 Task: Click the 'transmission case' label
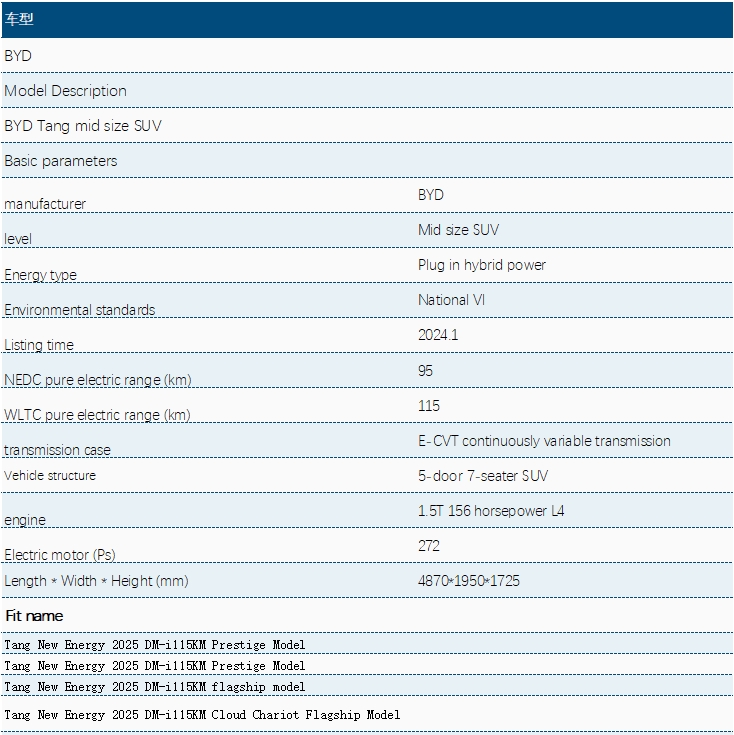57,450
